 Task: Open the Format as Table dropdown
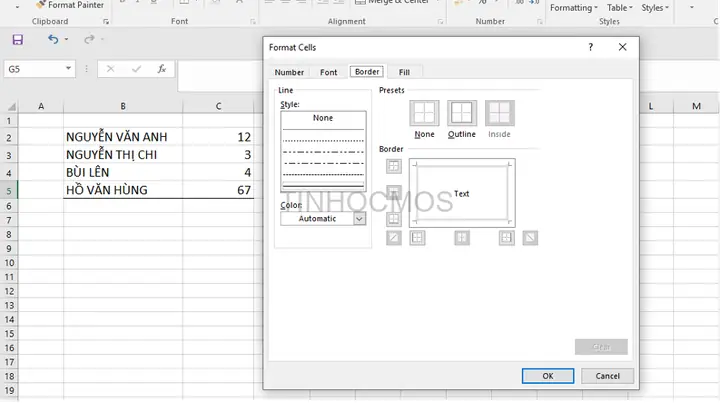coord(619,8)
